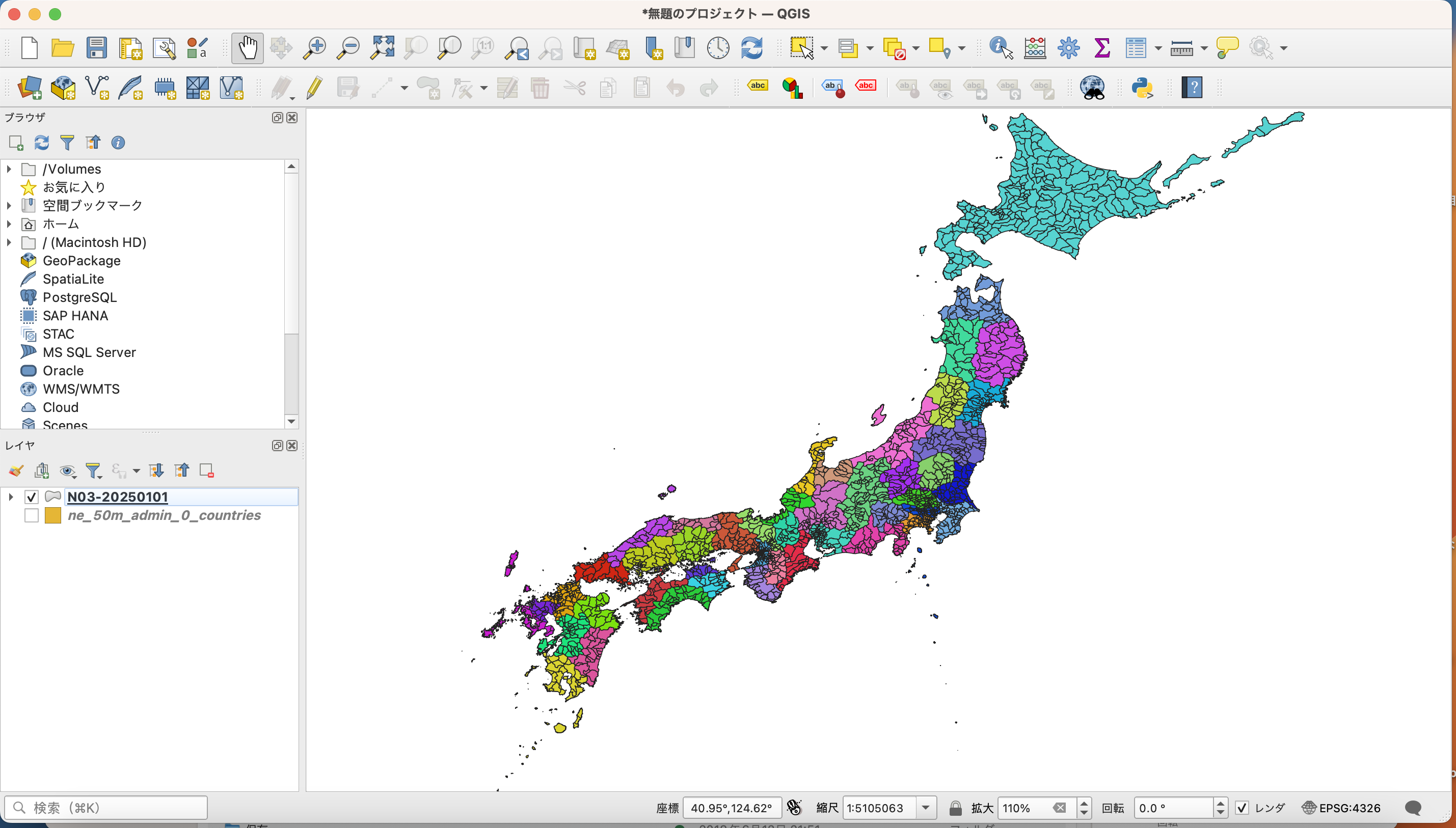The height and width of the screenshot is (828, 1456).
Task: Open the Python console
Action: coord(1142,88)
